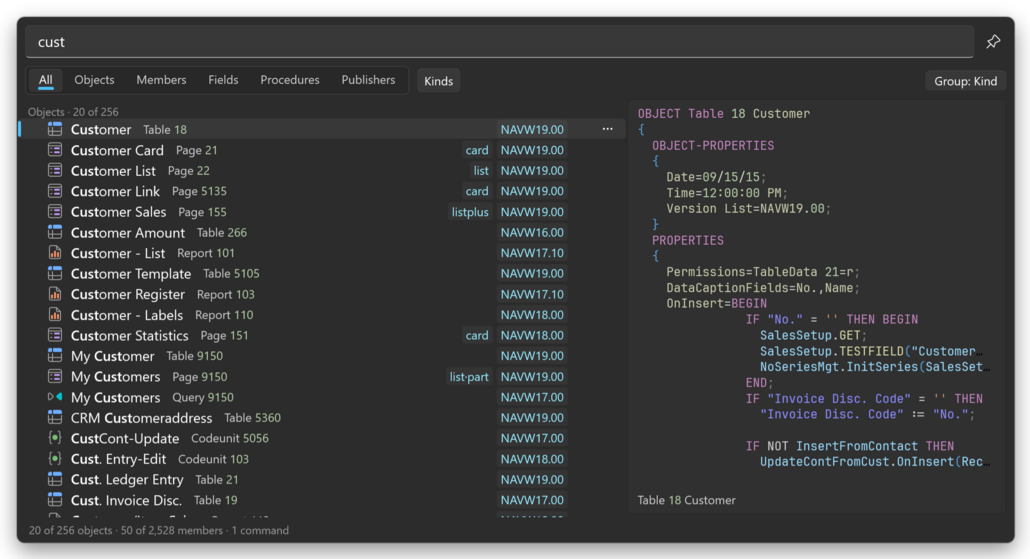Switch to the Fields tab
The height and width of the screenshot is (559, 1030).
223,80
